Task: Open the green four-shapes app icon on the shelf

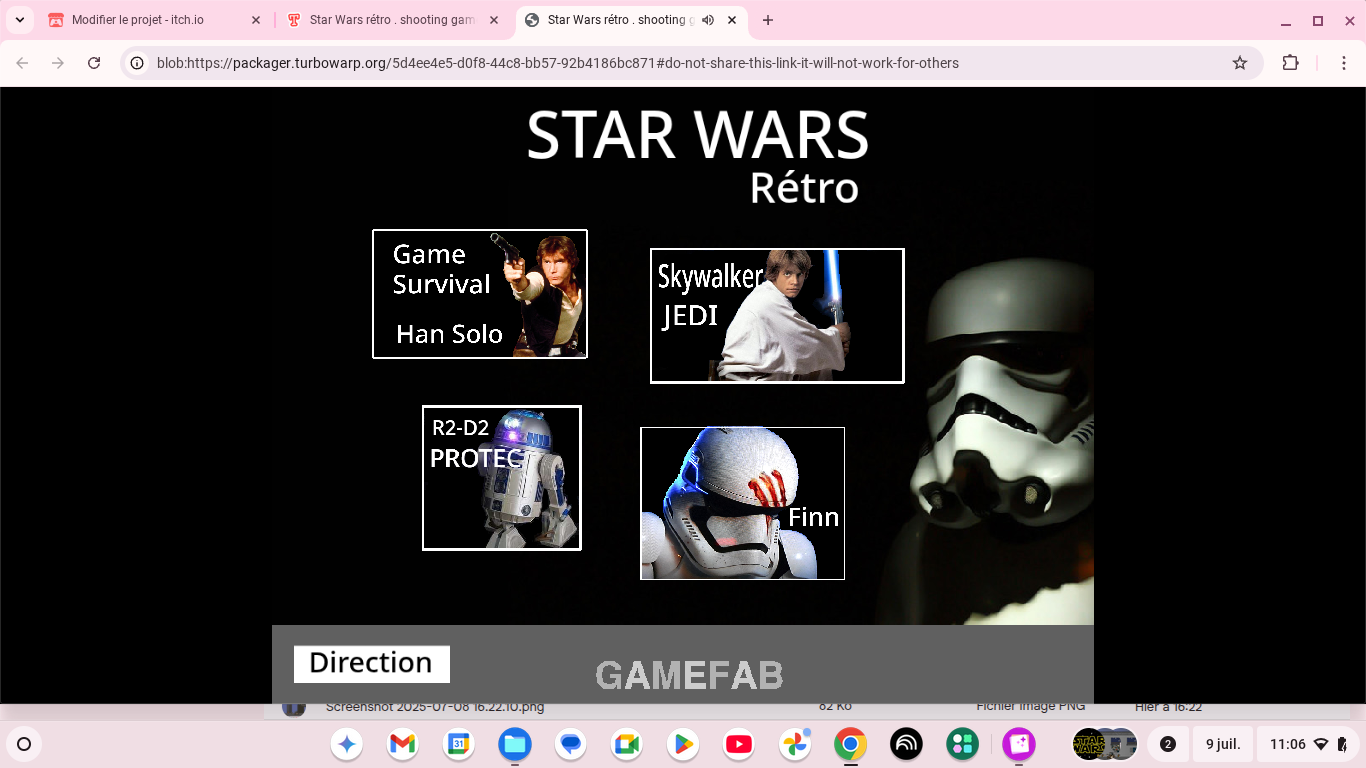Action: coord(963,744)
